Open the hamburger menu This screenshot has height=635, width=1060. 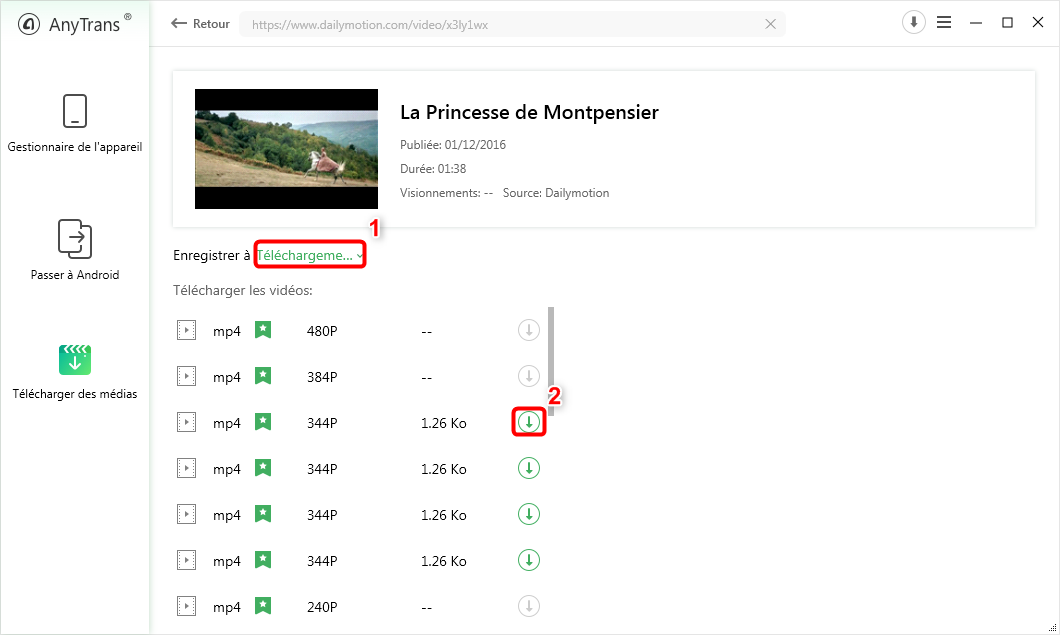coord(944,23)
